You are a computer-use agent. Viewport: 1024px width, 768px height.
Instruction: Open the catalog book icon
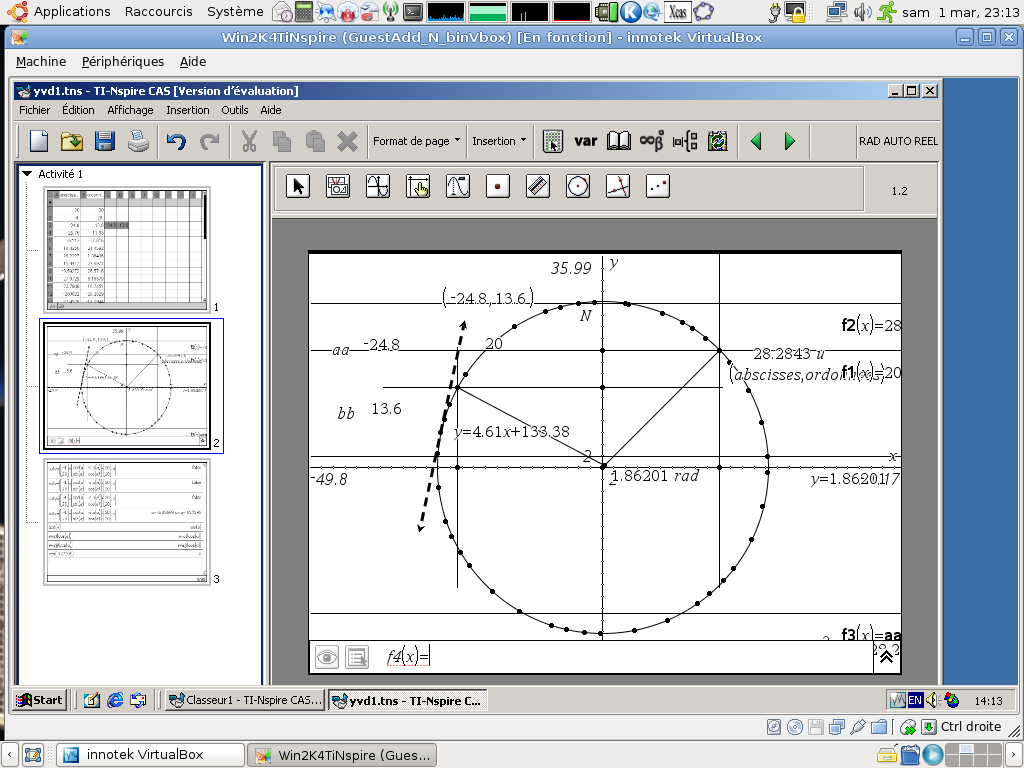(618, 141)
